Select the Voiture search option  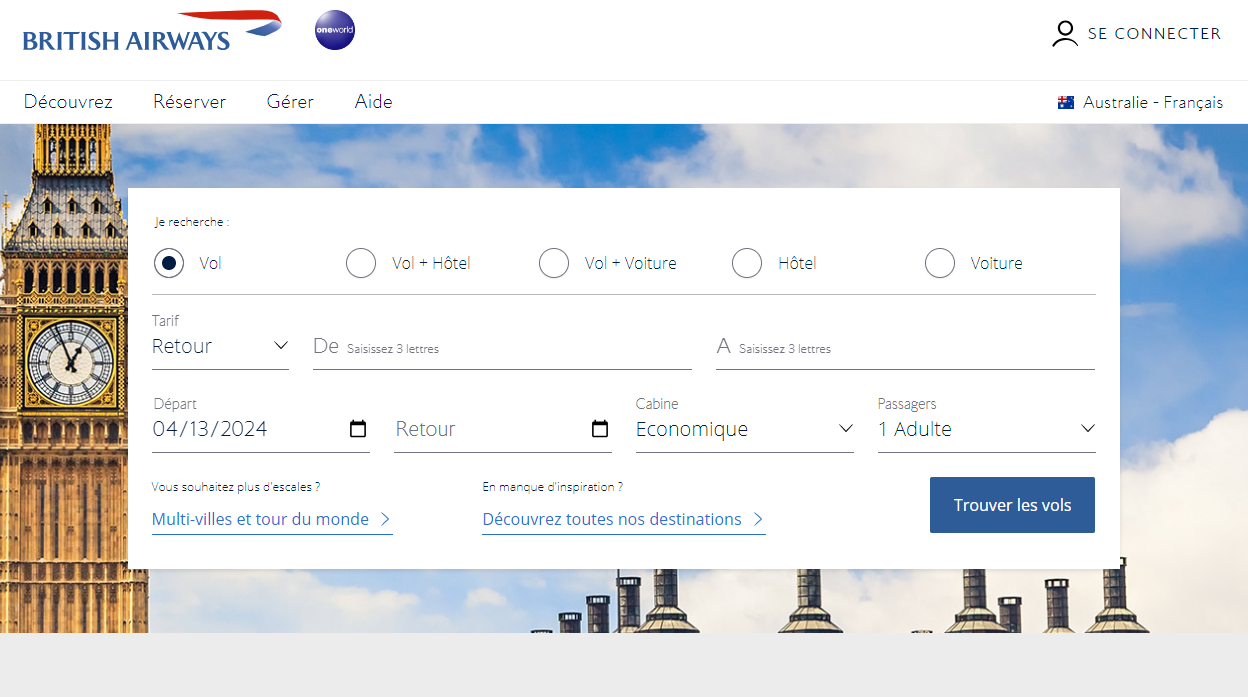tap(940, 263)
